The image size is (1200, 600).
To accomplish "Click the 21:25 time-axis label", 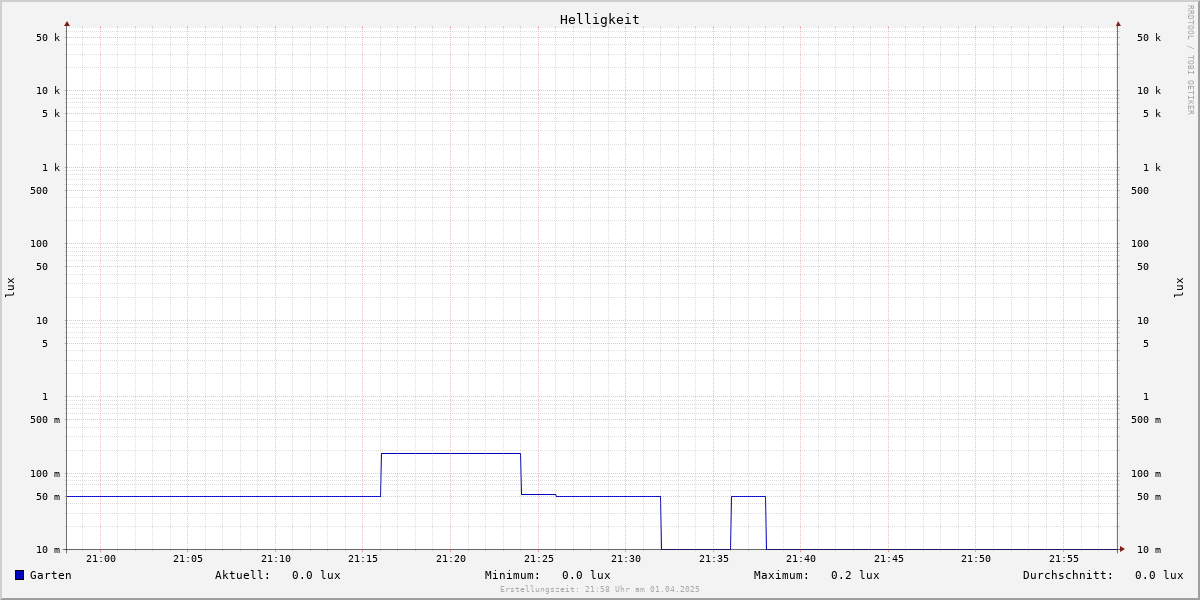I will (539, 559).
